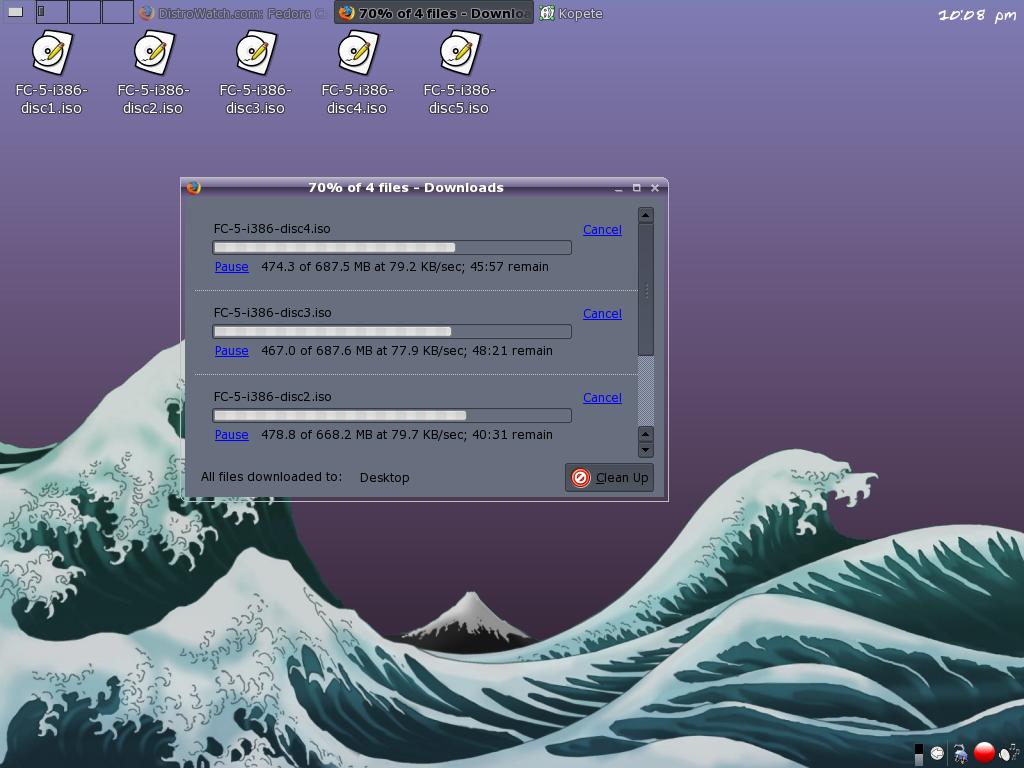Click the status text '48:21 remain'
The width and height of the screenshot is (1024, 768).
513,351
